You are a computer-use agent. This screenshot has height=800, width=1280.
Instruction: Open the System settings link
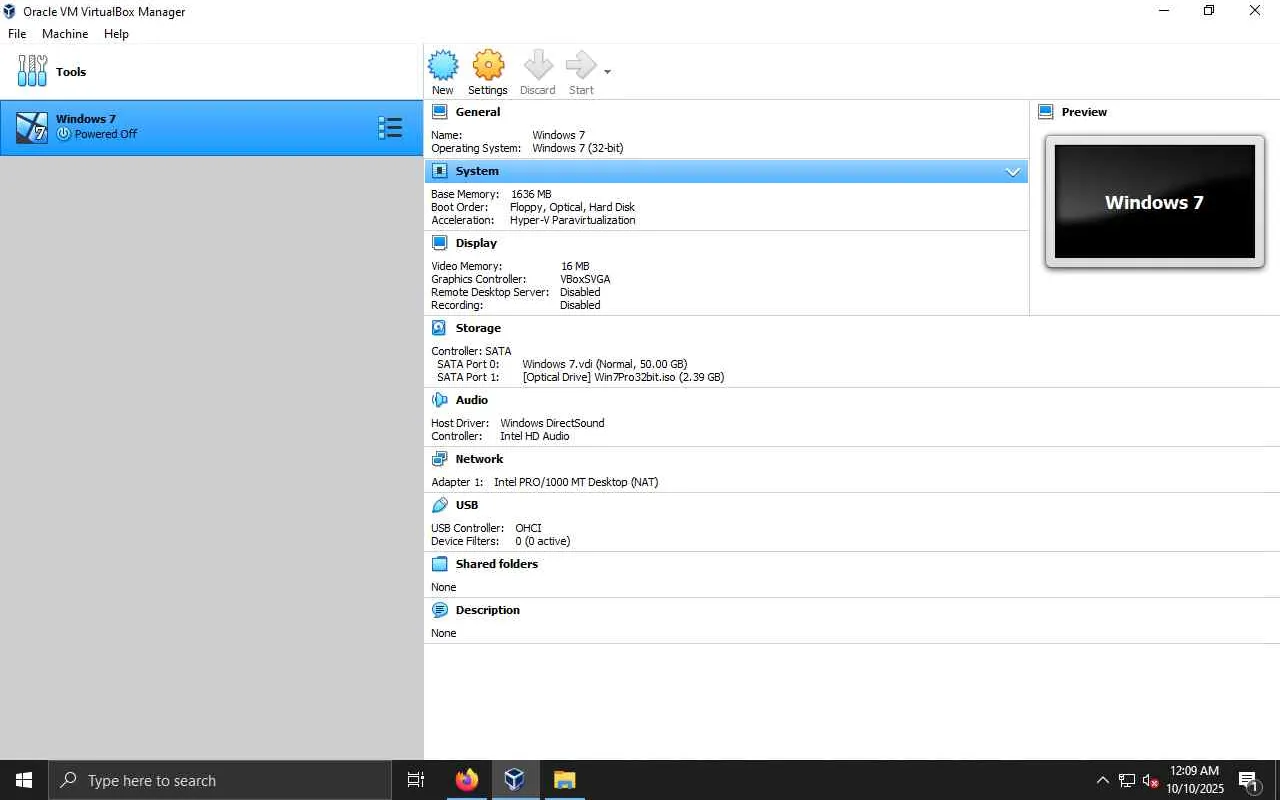click(477, 171)
